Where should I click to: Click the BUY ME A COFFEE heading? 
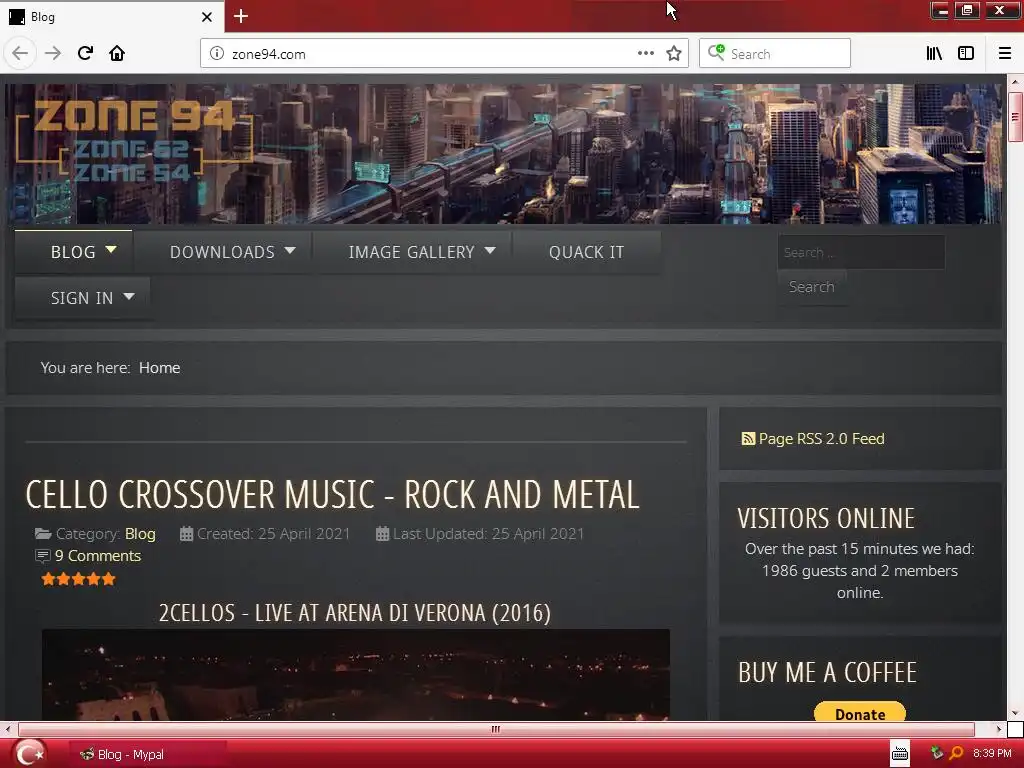[x=827, y=673]
